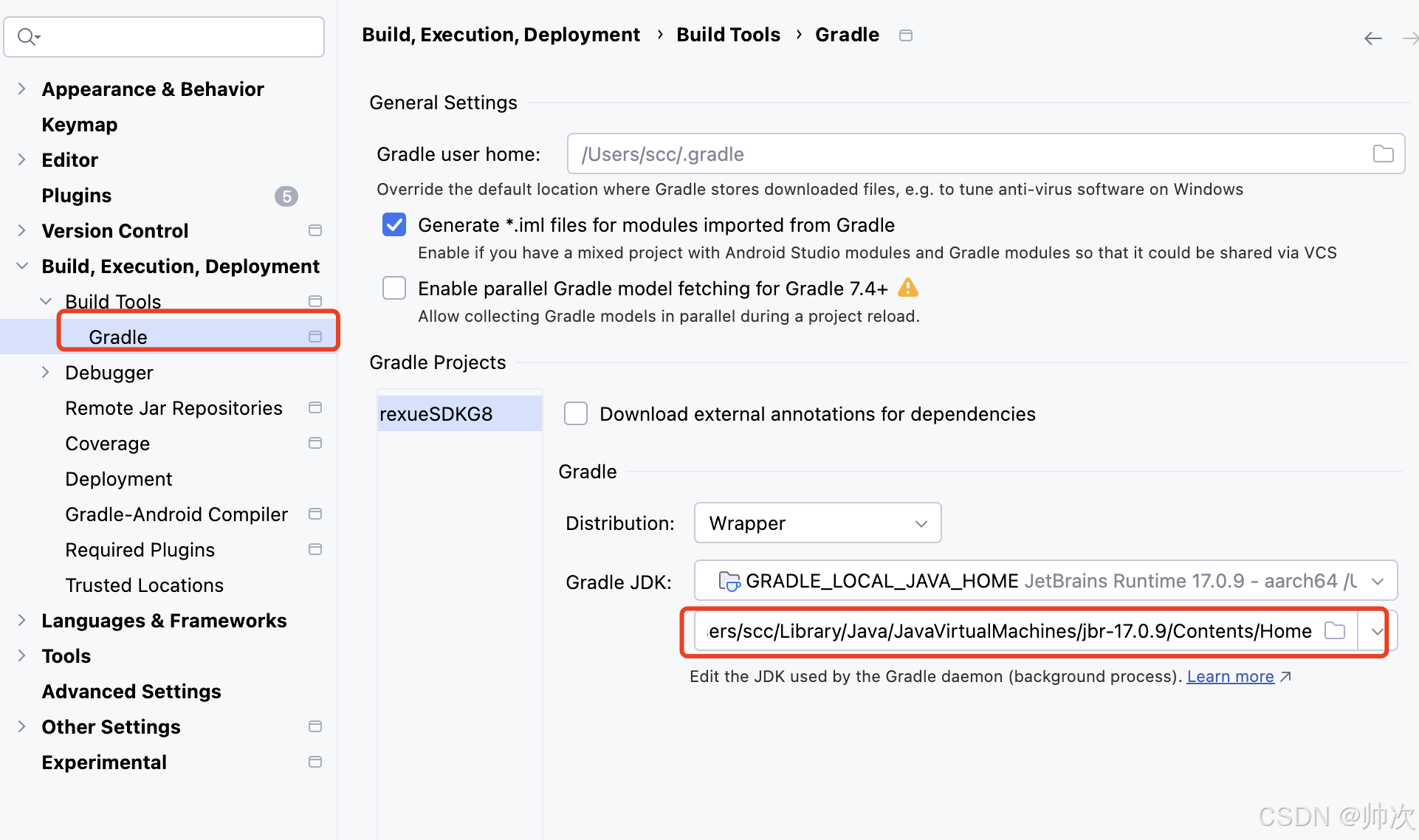Click the back navigation arrow icon

point(1372,38)
